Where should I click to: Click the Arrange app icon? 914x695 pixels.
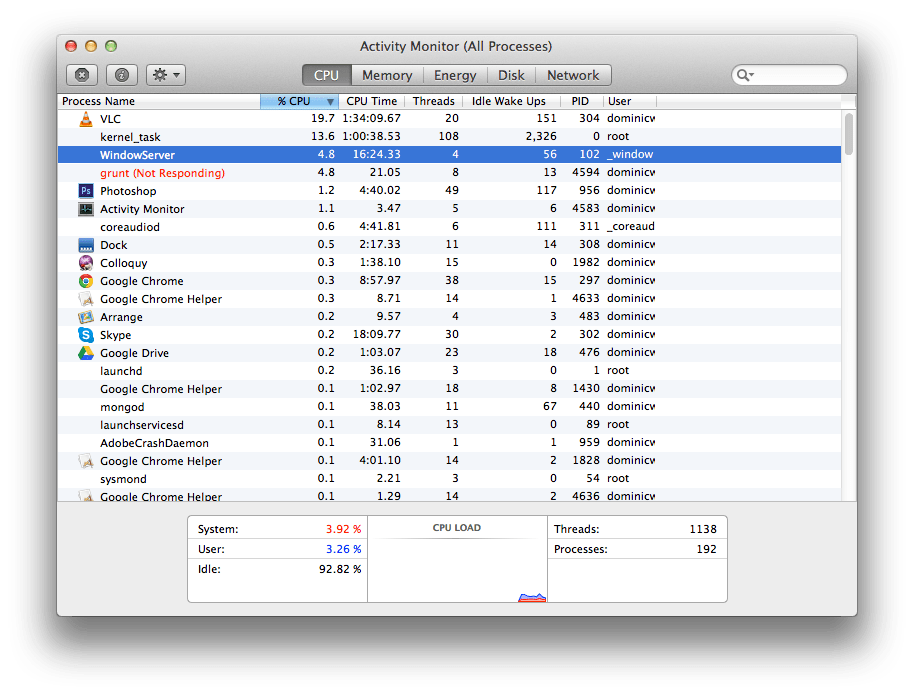(x=85, y=317)
